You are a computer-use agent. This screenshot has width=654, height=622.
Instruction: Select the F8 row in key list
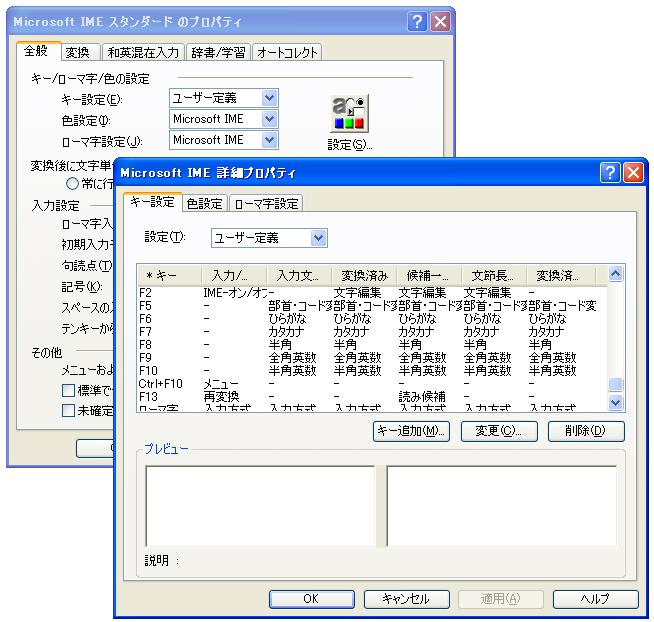[x=372, y=345]
